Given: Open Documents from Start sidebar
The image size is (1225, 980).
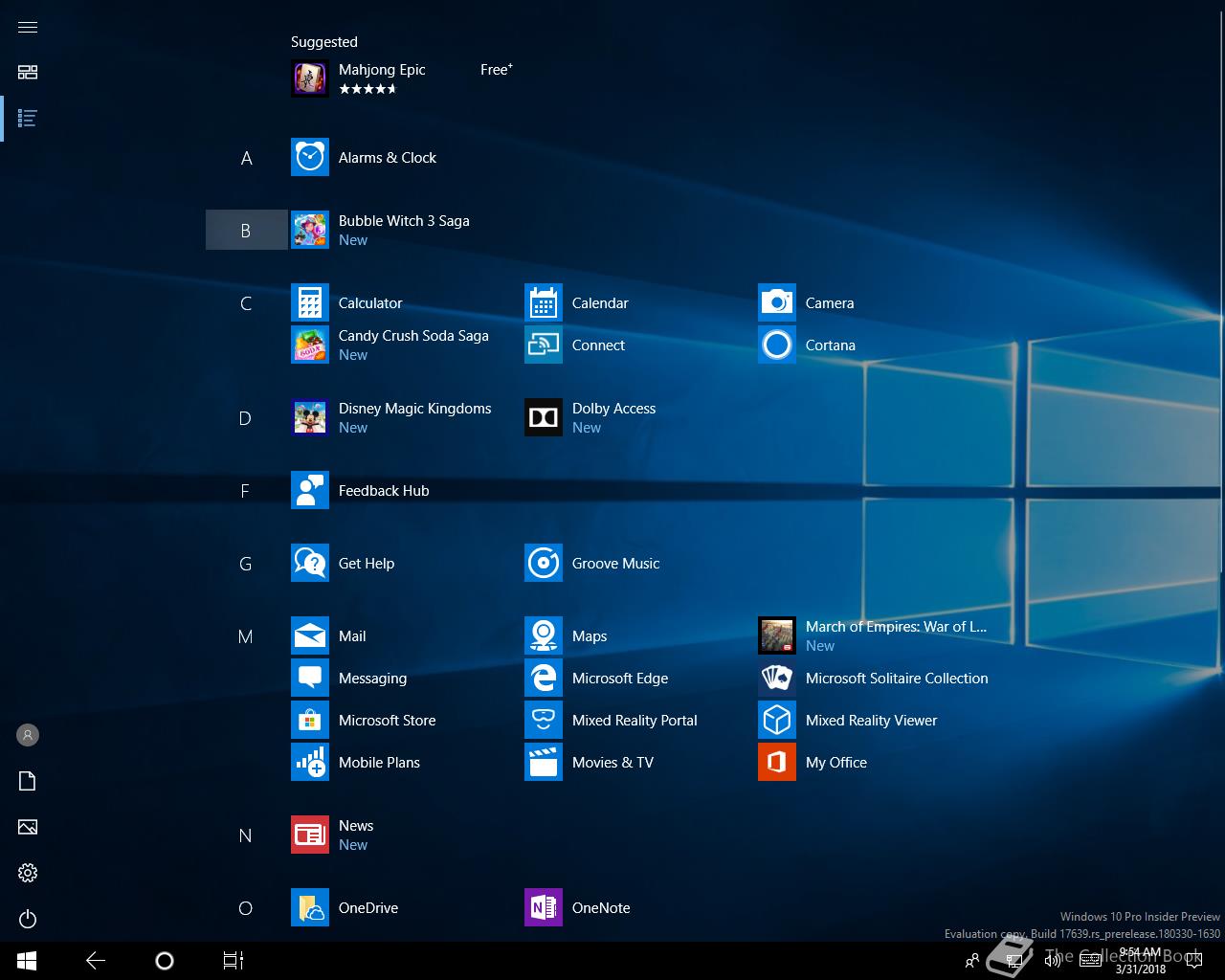Looking at the screenshot, I should 28,781.
